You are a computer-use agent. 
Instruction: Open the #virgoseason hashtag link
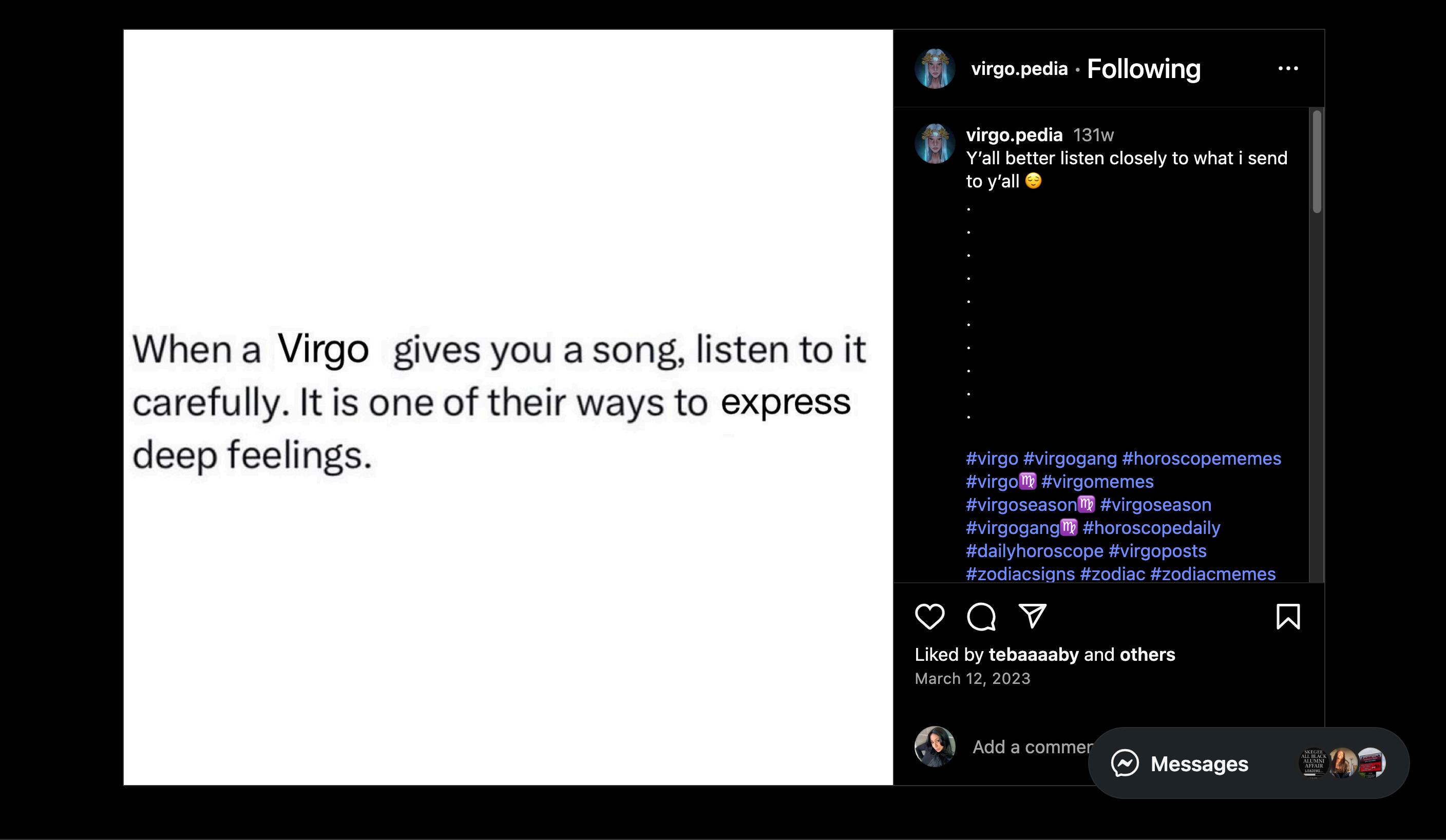(1156, 505)
